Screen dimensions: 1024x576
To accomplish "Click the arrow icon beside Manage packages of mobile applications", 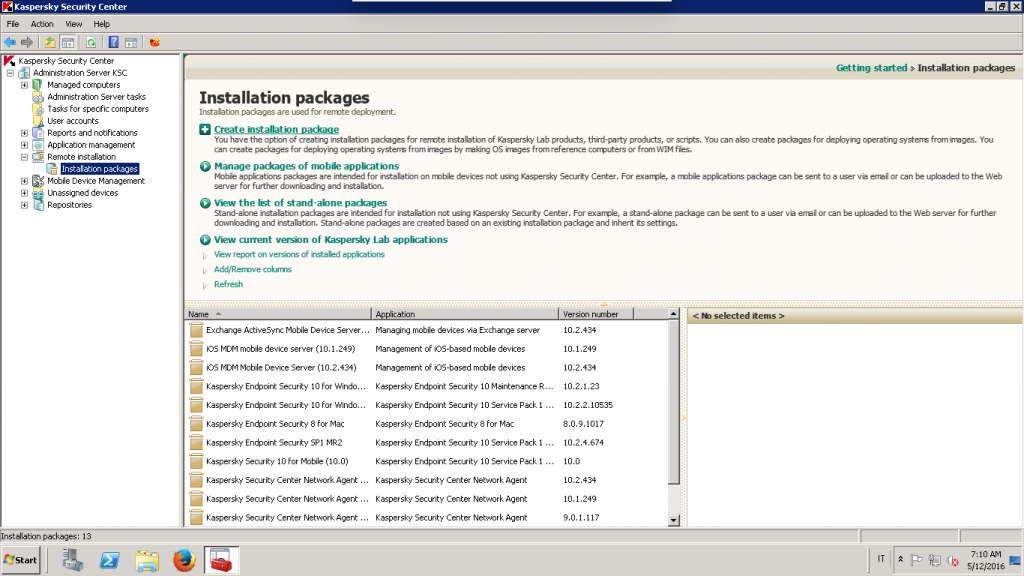I will pyautogui.click(x=205, y=167).
